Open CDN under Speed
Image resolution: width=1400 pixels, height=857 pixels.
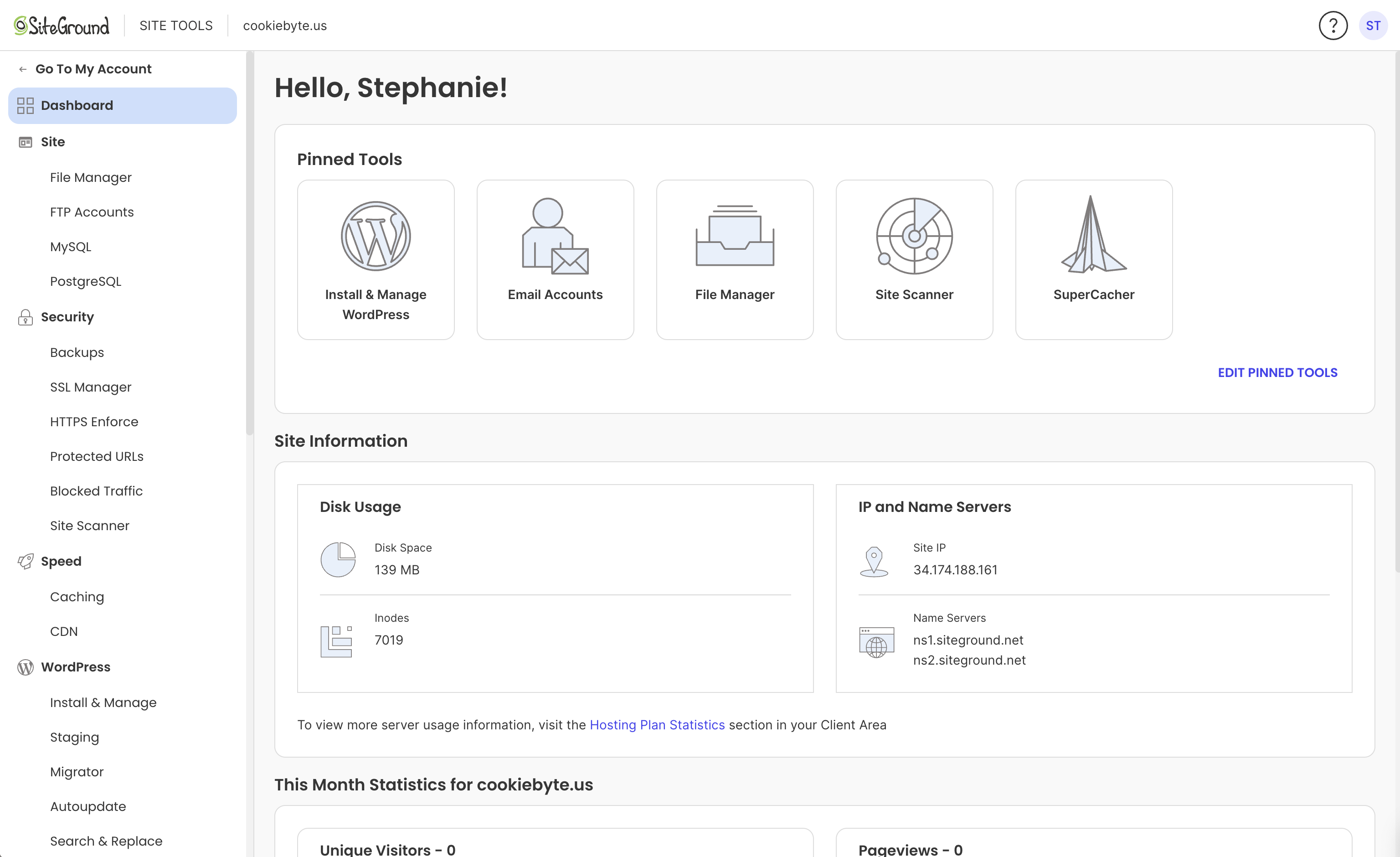pyautogui.click(x=64, y=631)
